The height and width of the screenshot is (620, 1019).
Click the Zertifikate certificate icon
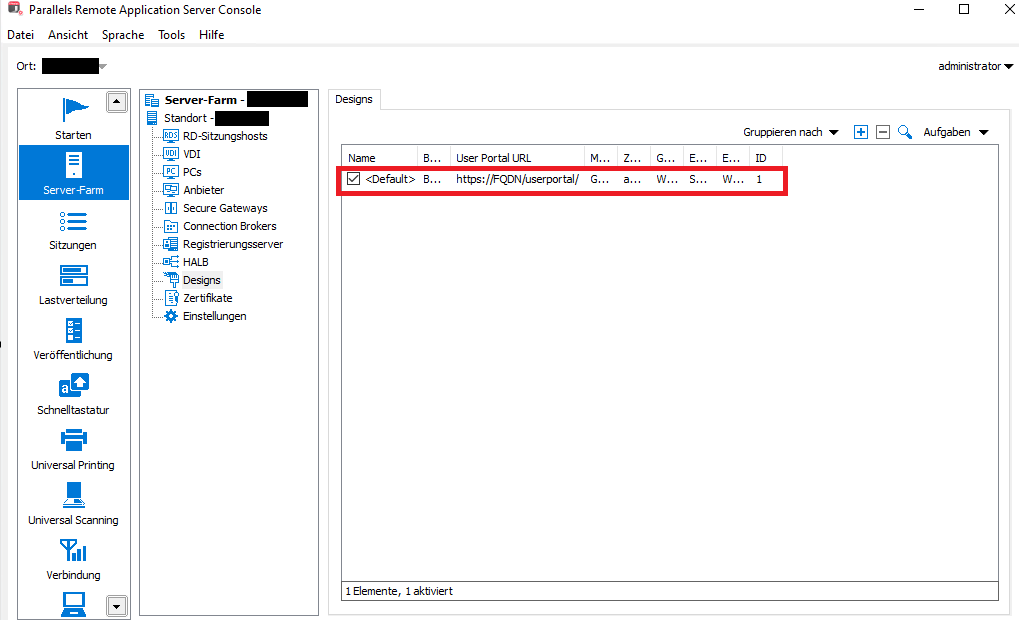pos(172,298)
